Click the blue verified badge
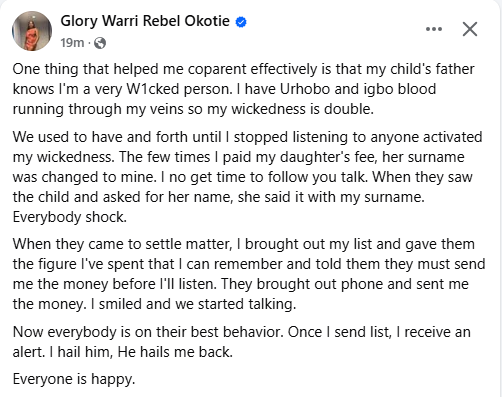 pyautogui.click(x=241, y=22)
